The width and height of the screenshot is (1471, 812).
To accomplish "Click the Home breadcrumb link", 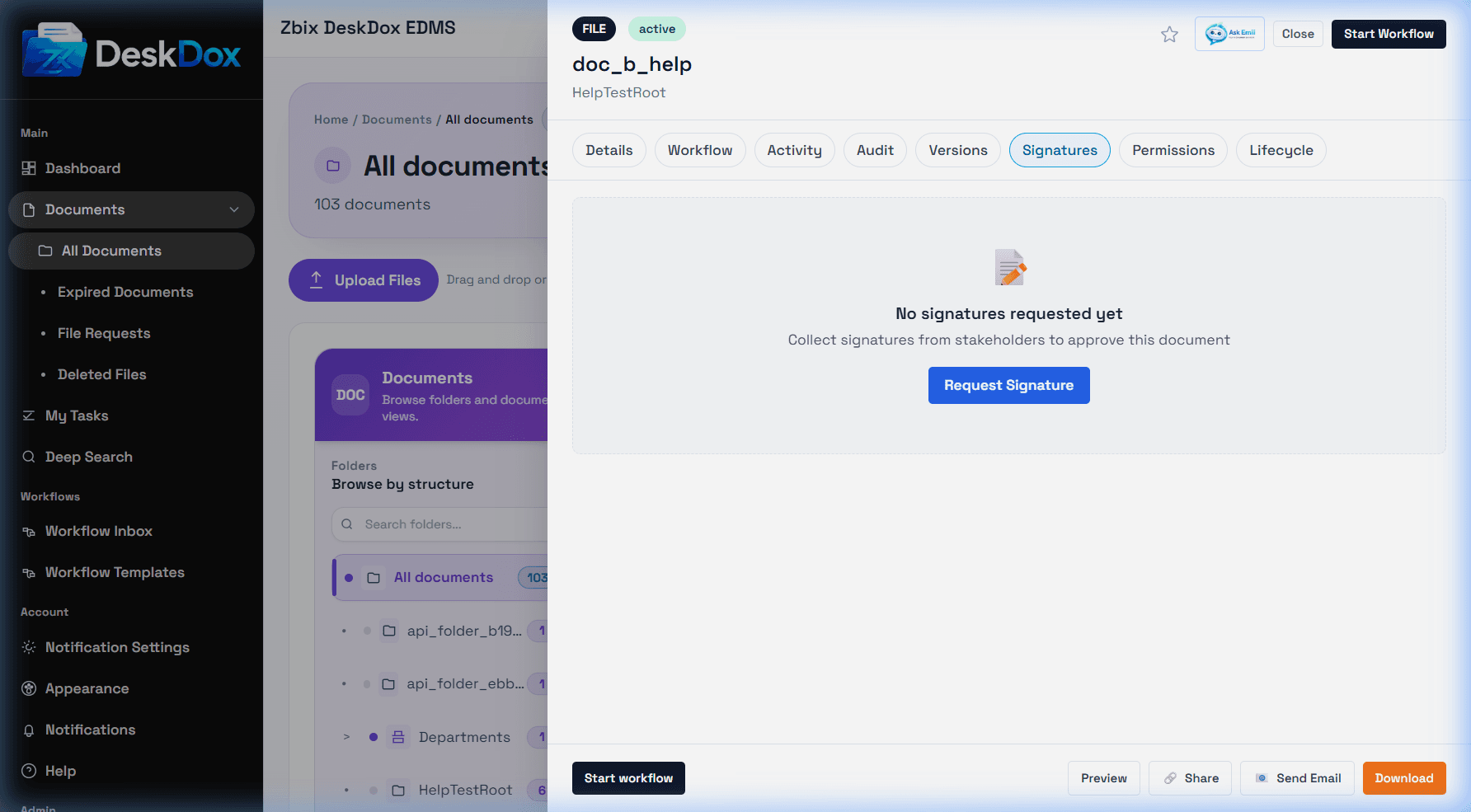I will coord(331,120).
